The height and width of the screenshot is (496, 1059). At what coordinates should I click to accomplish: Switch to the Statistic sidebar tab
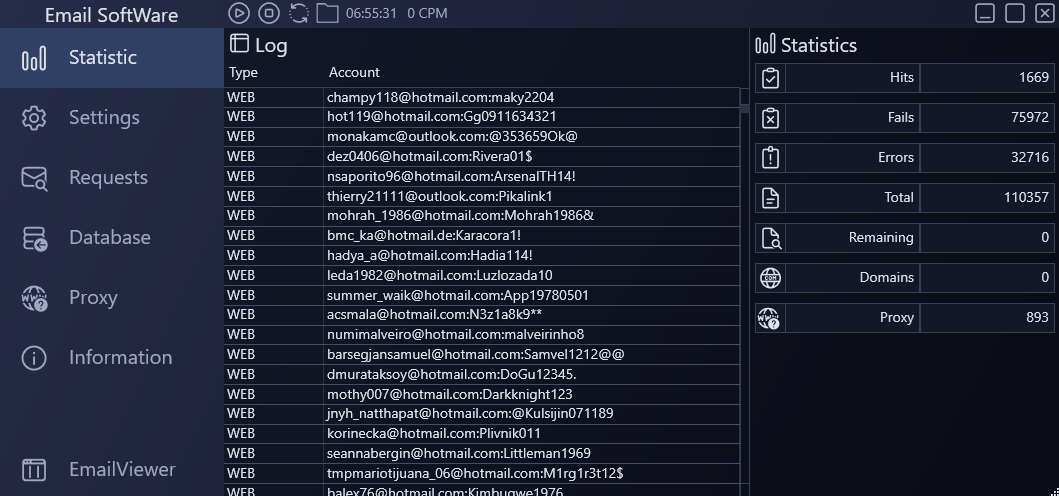point(102,58)
